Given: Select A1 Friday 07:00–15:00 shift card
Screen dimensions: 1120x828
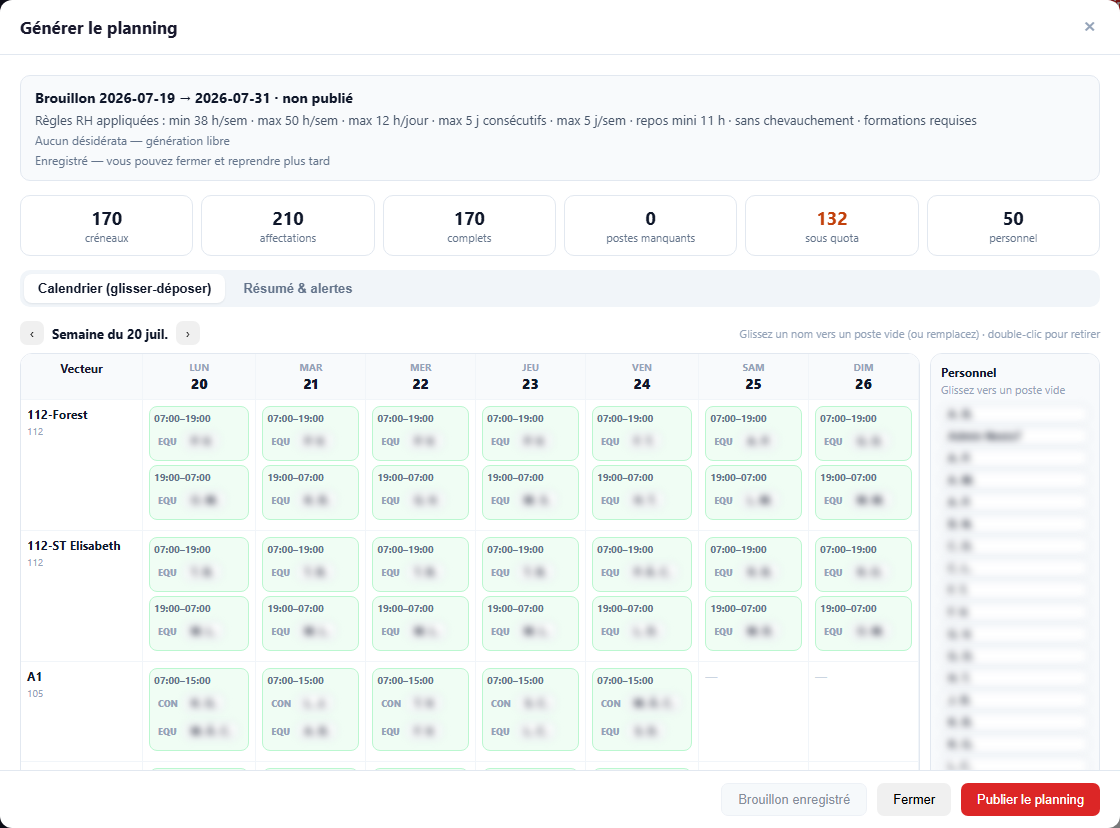Looking at the screenshot, I should pyautogui.click(x=641, y=709).
